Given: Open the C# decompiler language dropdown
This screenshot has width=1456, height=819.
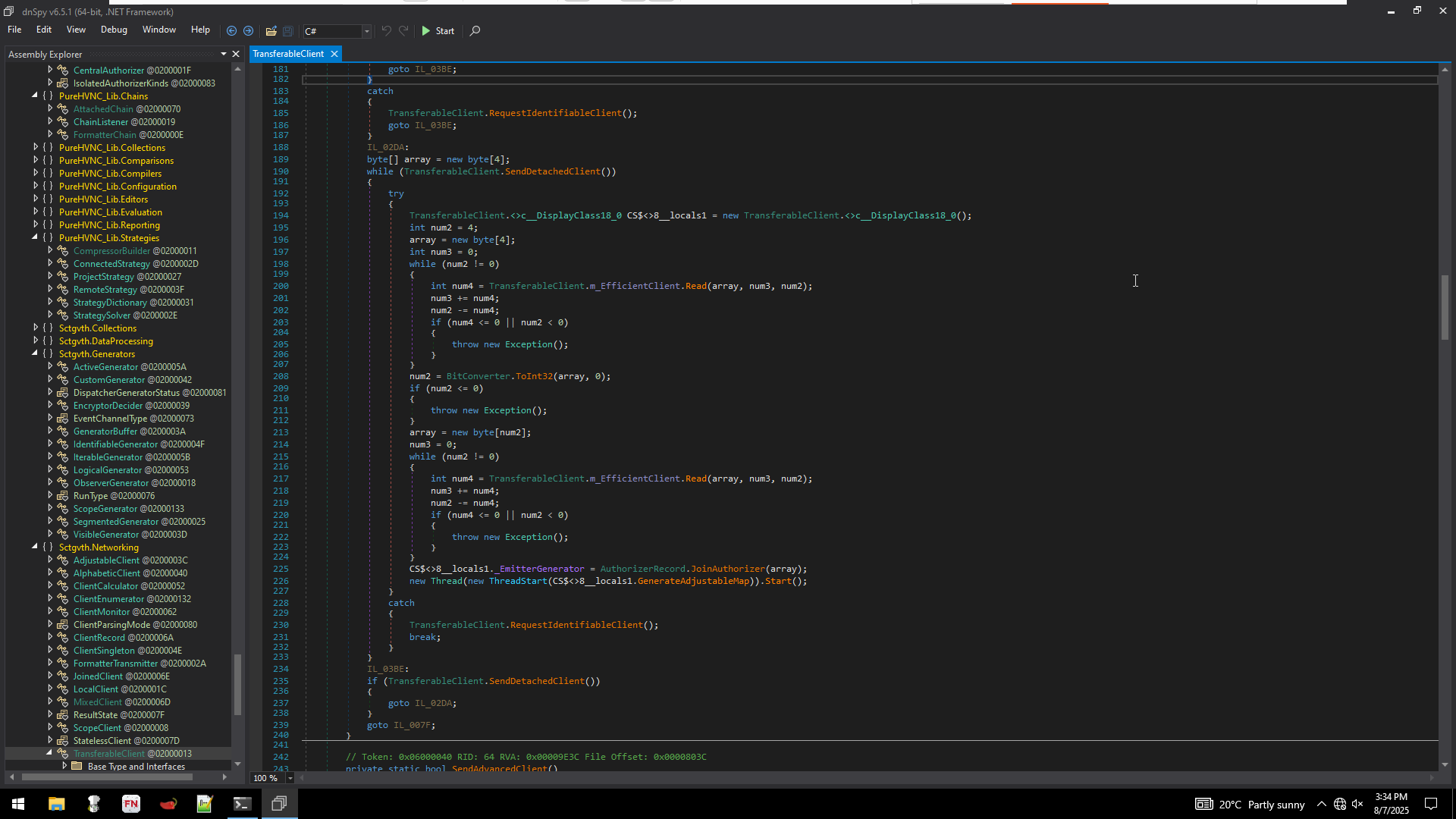Looking at the screenshot, I should click(366, 31).
